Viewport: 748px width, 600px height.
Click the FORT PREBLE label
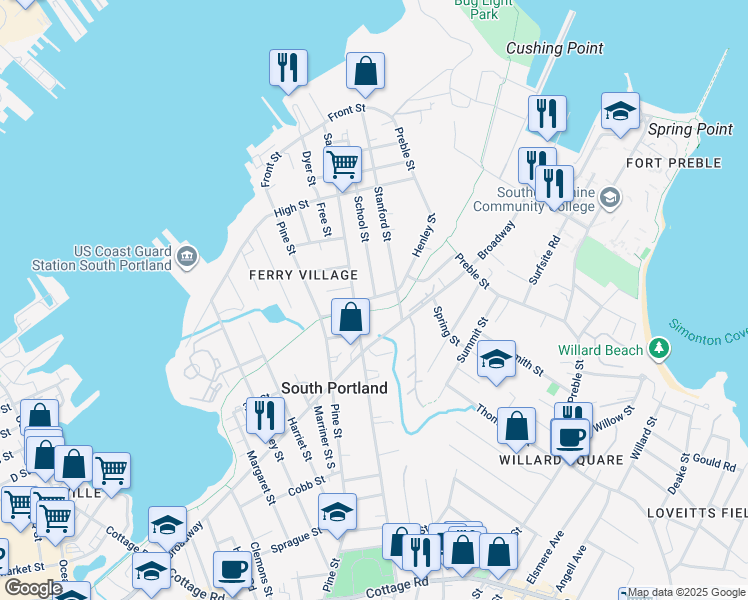click(674, 163)
